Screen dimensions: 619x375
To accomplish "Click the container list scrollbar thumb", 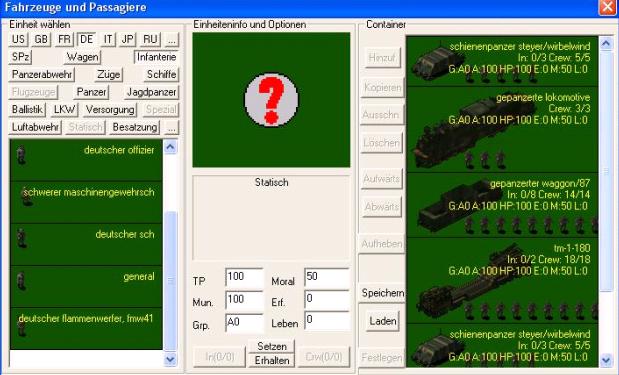I will coord(606,171).
